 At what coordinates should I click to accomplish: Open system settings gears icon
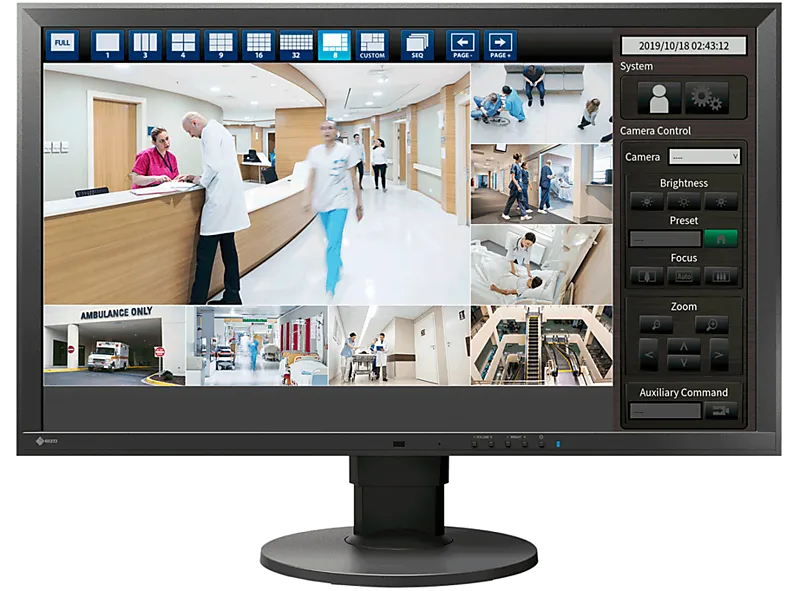tap(706, 98)
